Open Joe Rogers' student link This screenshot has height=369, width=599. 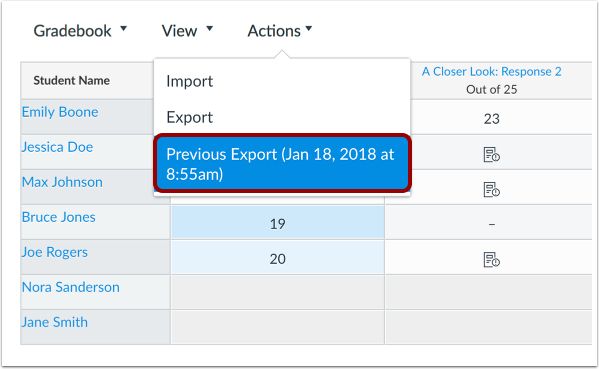coord(55,252)
